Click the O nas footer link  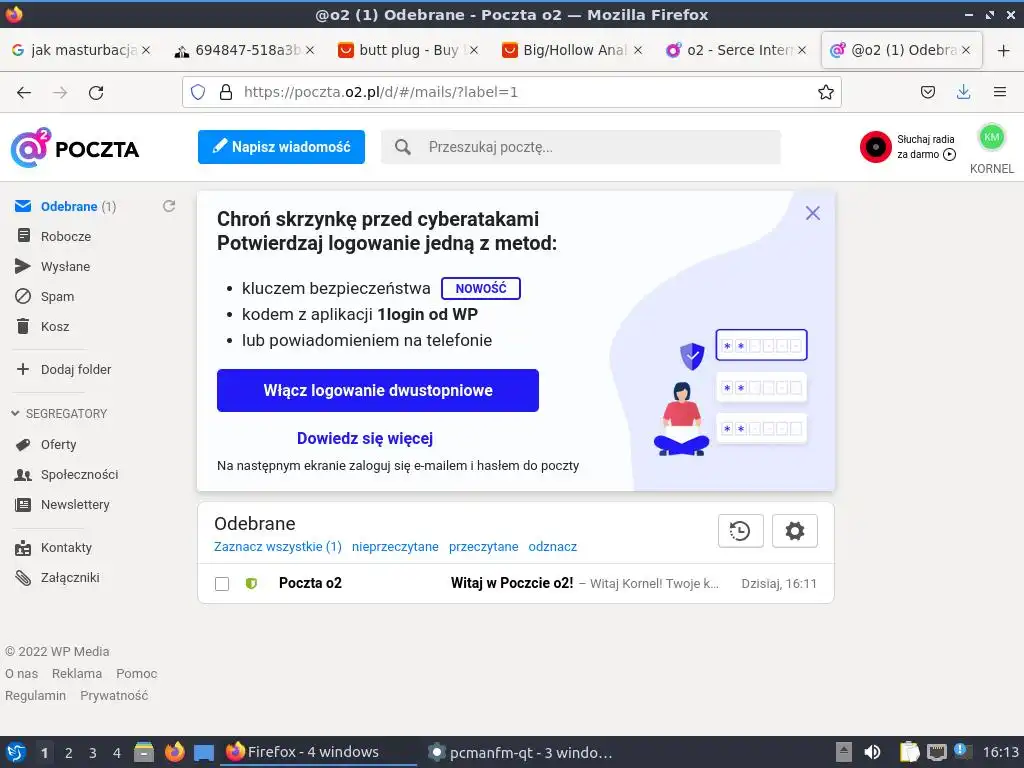pos(22,673)
